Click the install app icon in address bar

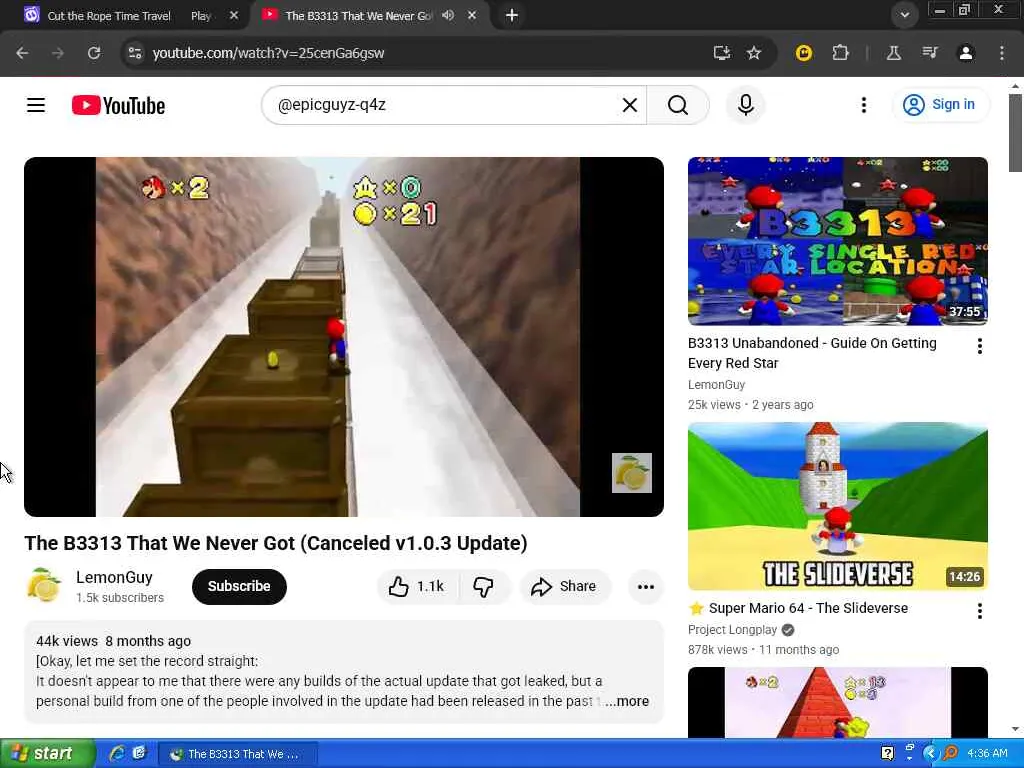point(721,53)
